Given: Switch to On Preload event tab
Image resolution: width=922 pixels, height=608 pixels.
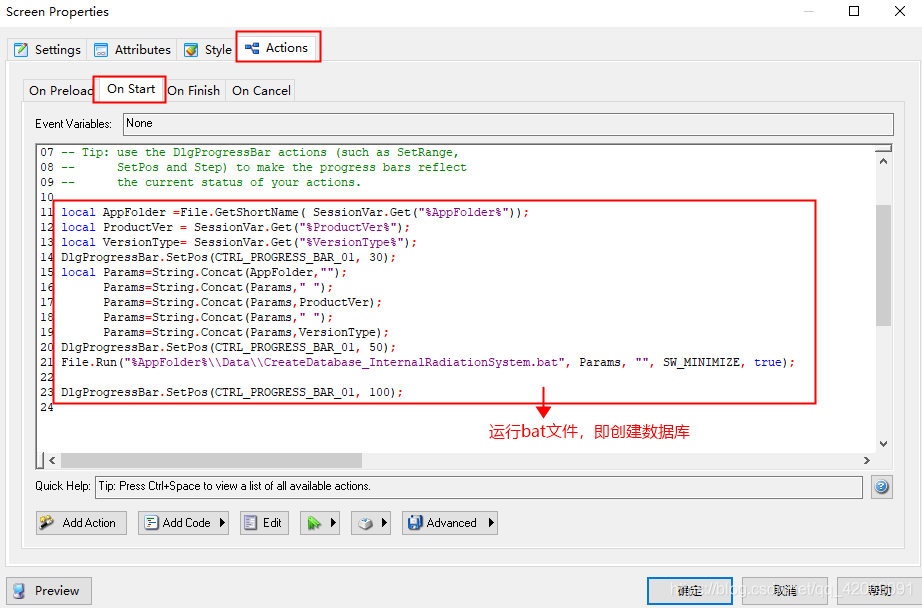Looking at the screenshot, I should click(x=59, y=91).
